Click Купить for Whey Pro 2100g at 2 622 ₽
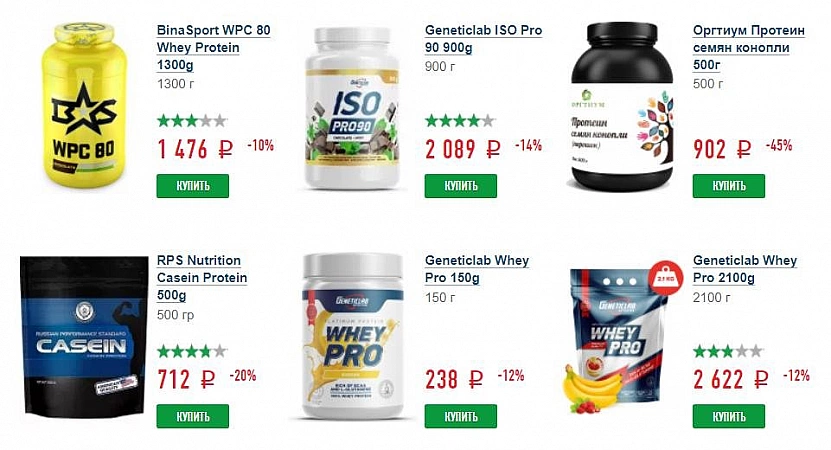Image resolution: width=831 pixels, height=450 pixels. pyautogui.click(x=729, y=416)
